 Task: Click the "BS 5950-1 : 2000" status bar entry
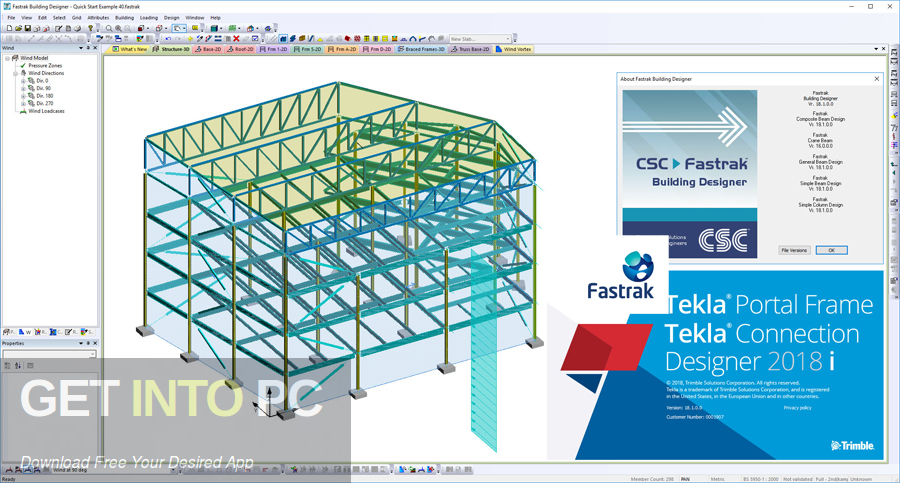point(761,479)
